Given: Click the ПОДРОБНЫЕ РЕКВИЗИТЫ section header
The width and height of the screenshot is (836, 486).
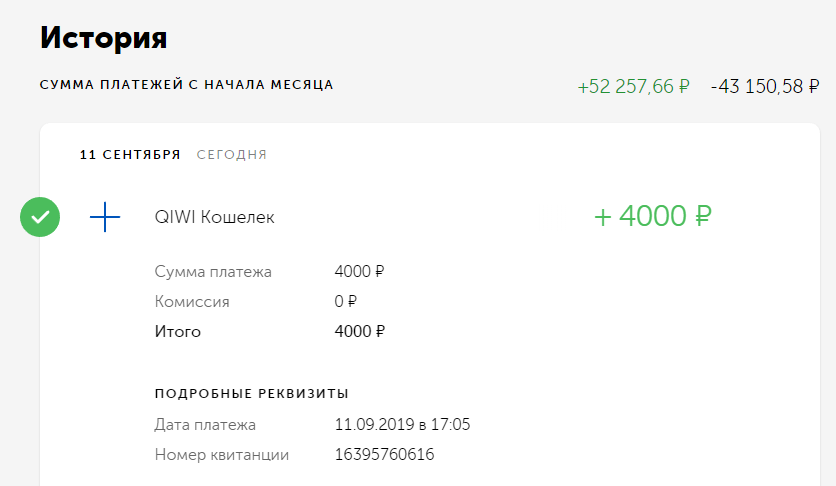Looking at the screenshot, I should [x=252, y=394].
